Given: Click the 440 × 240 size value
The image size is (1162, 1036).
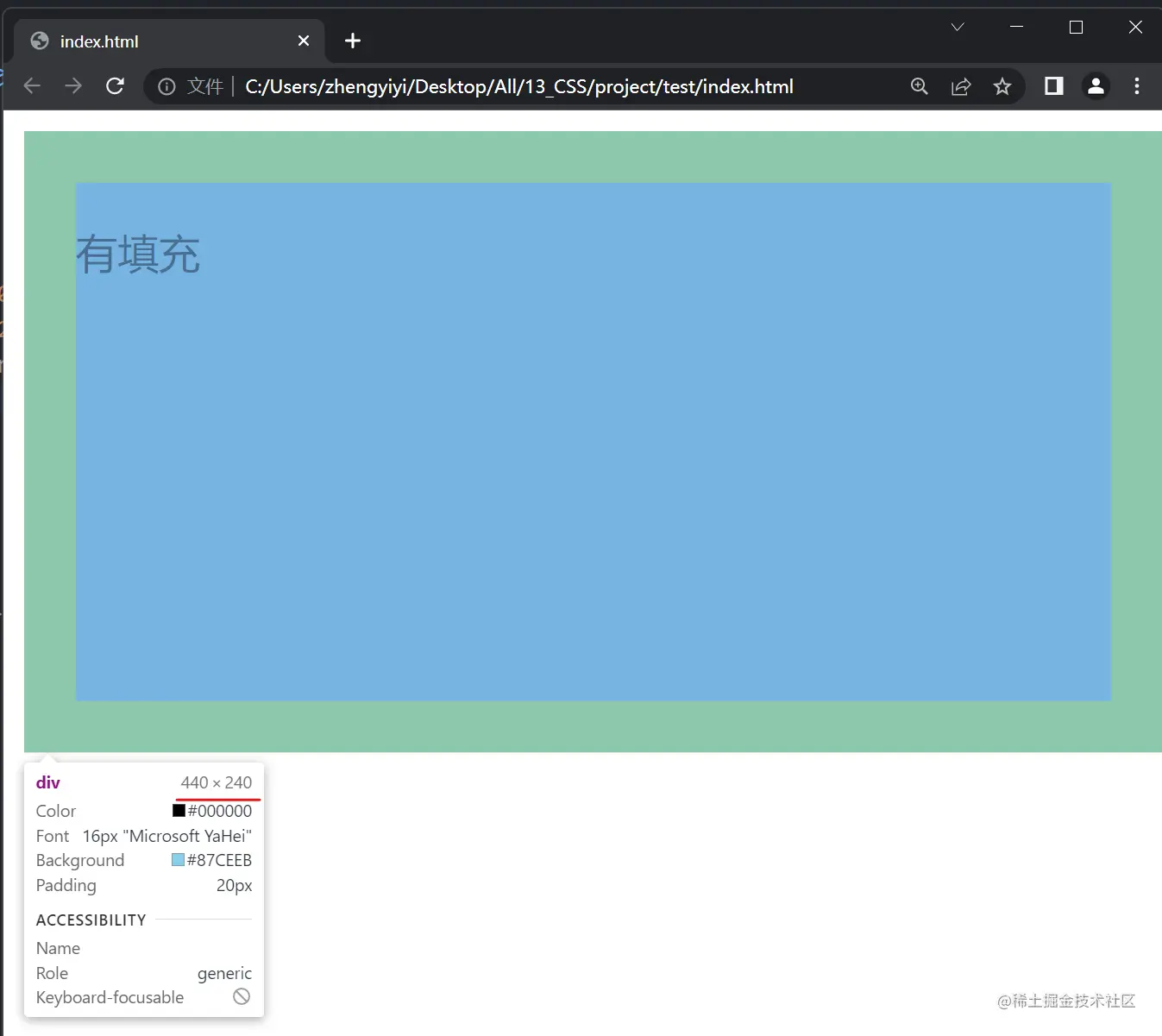Looking at the screenshot, I should point(217,782).
